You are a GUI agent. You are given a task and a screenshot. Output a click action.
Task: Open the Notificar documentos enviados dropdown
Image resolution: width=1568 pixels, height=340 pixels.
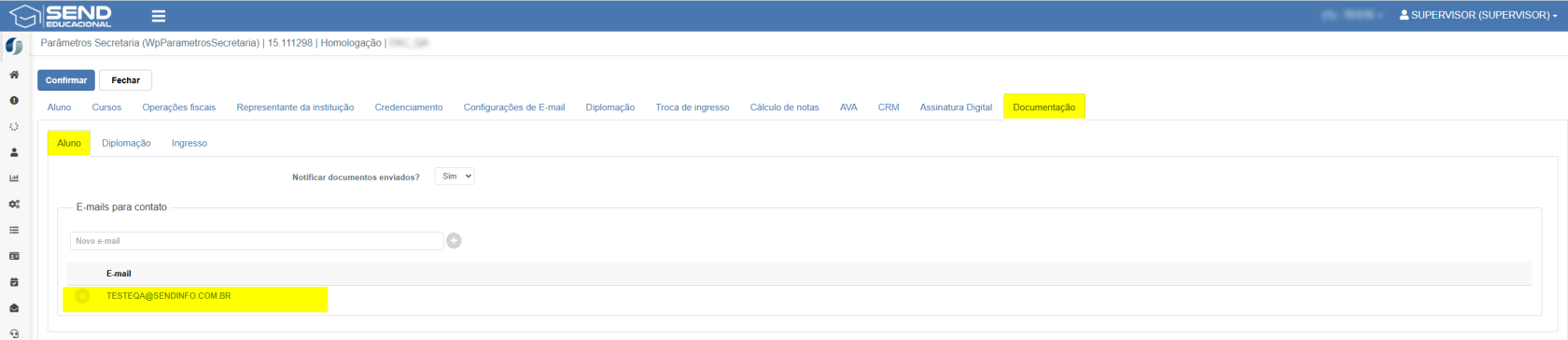tap(455, 177)
